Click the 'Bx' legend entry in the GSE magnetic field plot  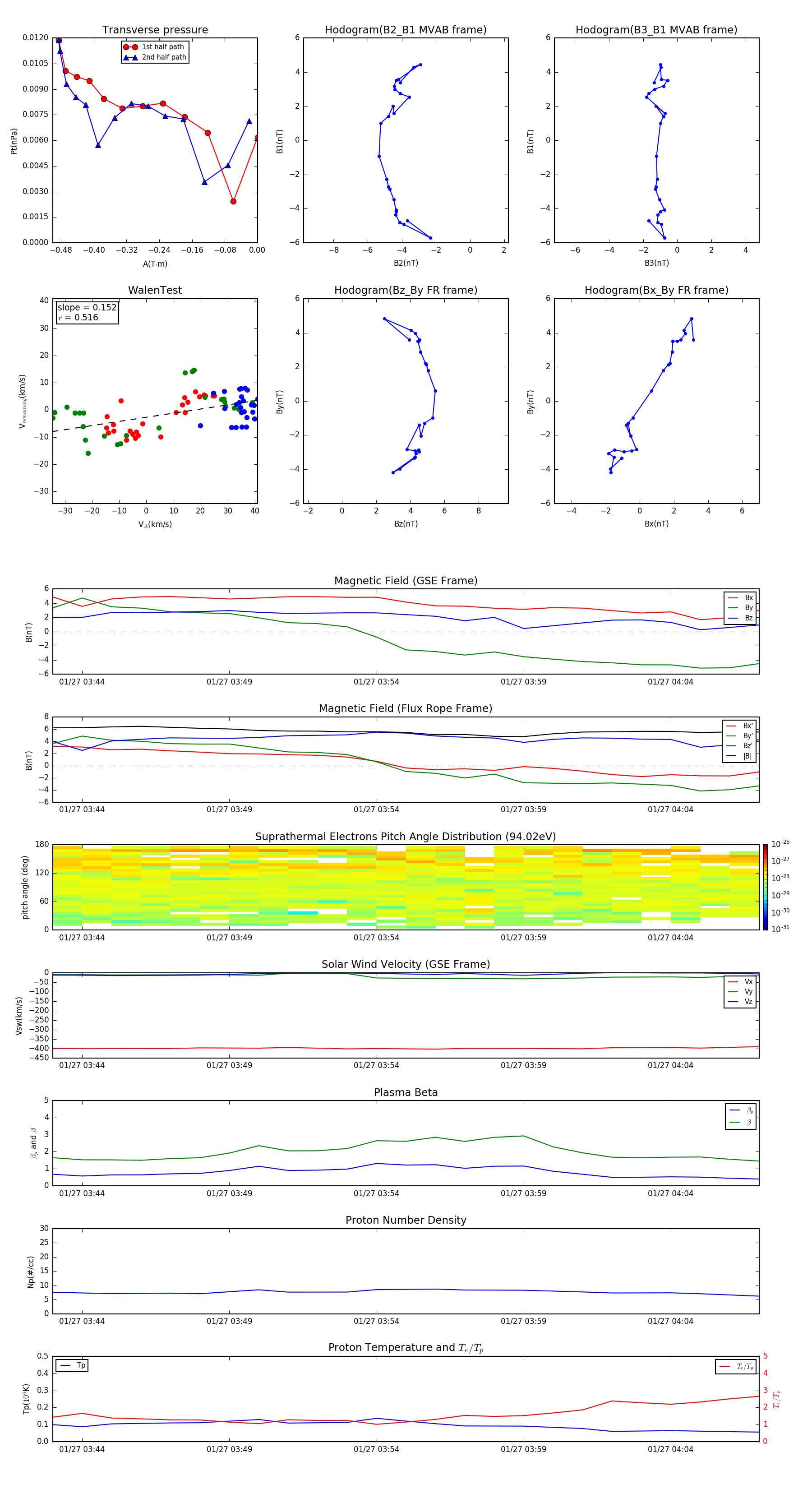(x=741, y=598)
